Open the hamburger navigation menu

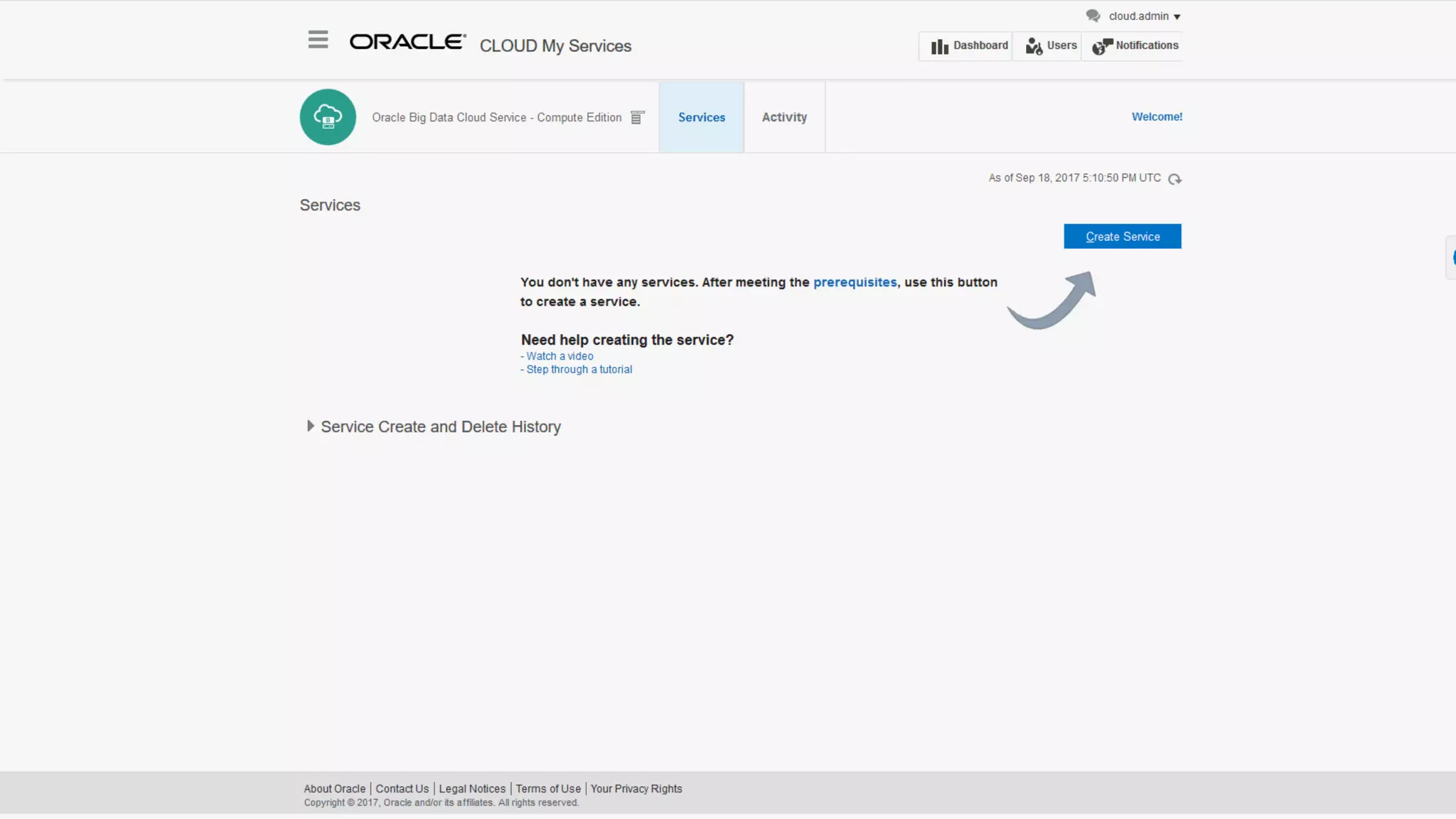click(x=318, y=40)
